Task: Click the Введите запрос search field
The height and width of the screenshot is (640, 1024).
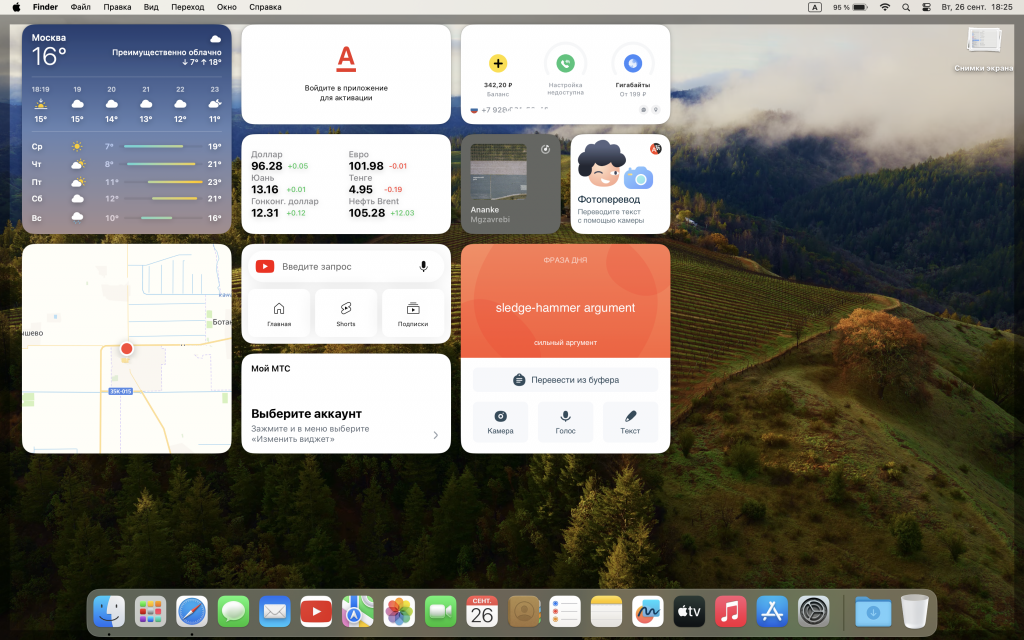Action: click(340, 266)
